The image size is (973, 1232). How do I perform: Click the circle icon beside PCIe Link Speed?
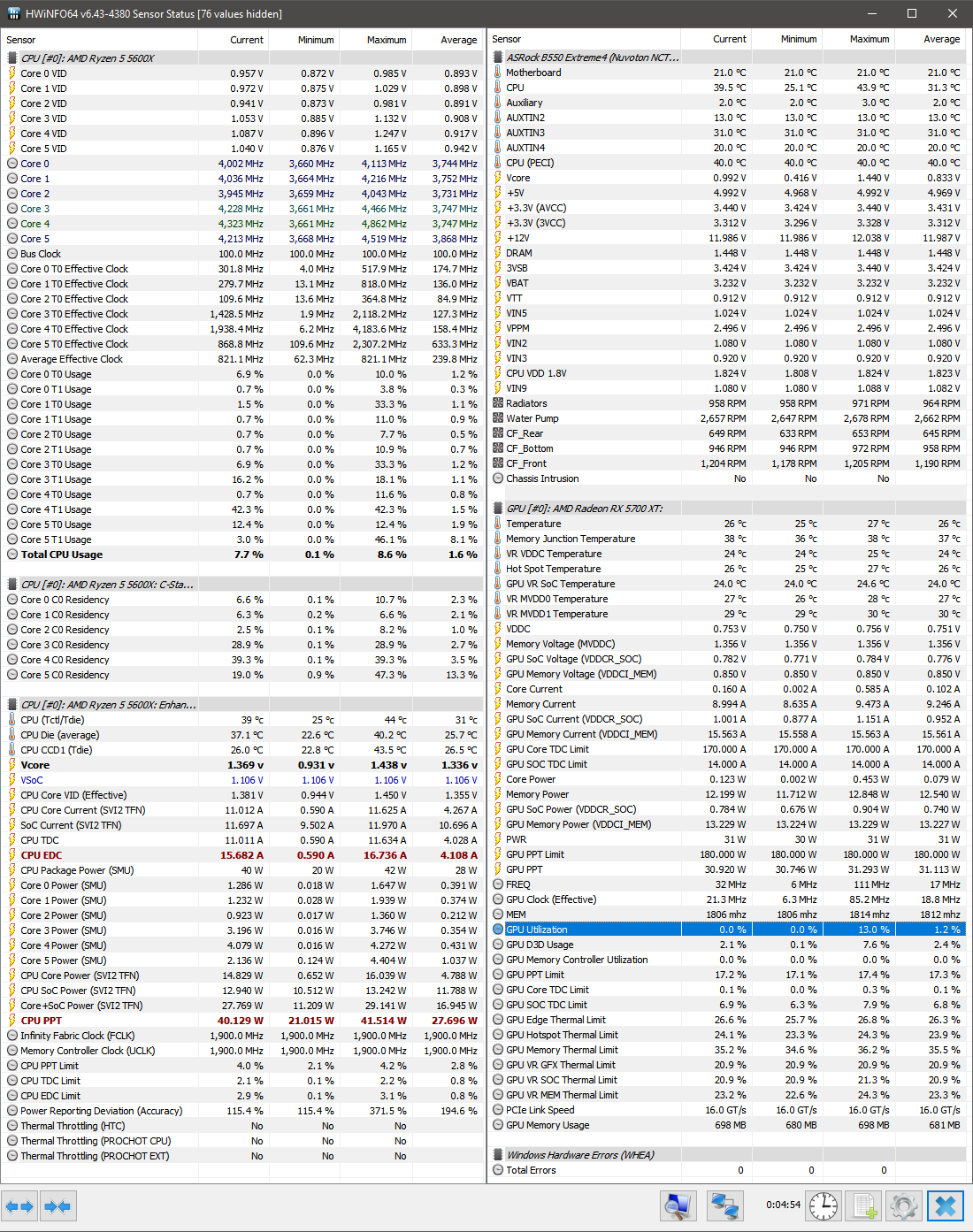(x=498, y=1110)
